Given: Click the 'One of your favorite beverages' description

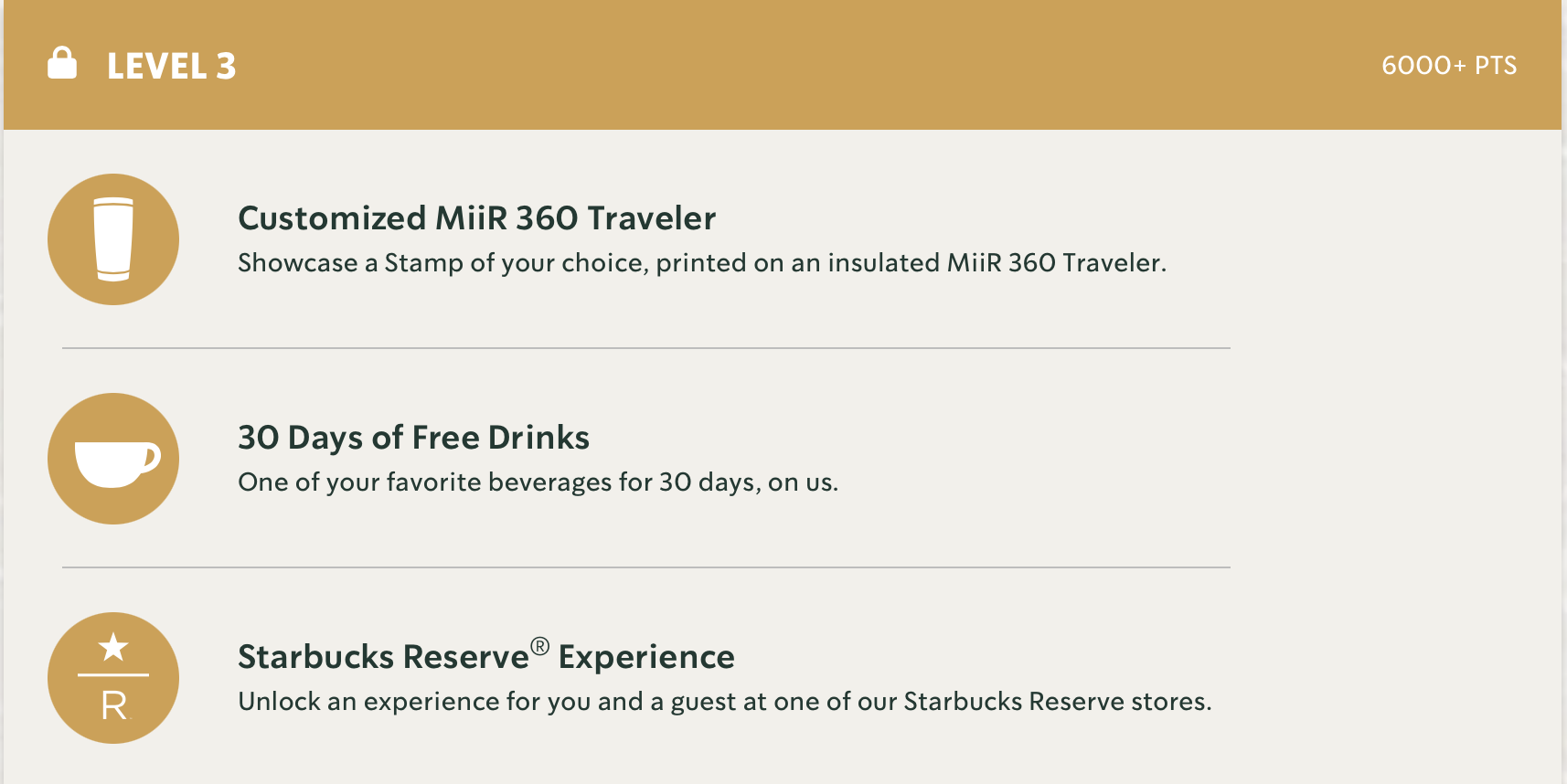Looking at the screenshot, I should [x=538, y=482].
